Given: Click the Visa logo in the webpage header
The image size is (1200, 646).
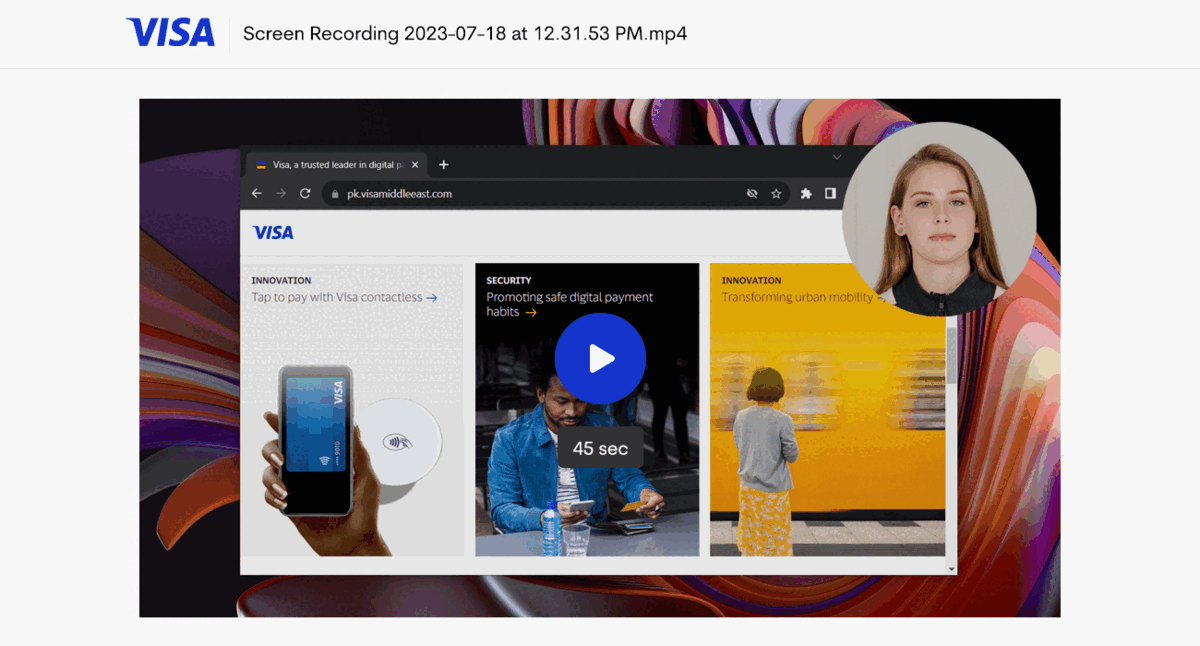Looking at the screenshot, I should pos(273,232).
